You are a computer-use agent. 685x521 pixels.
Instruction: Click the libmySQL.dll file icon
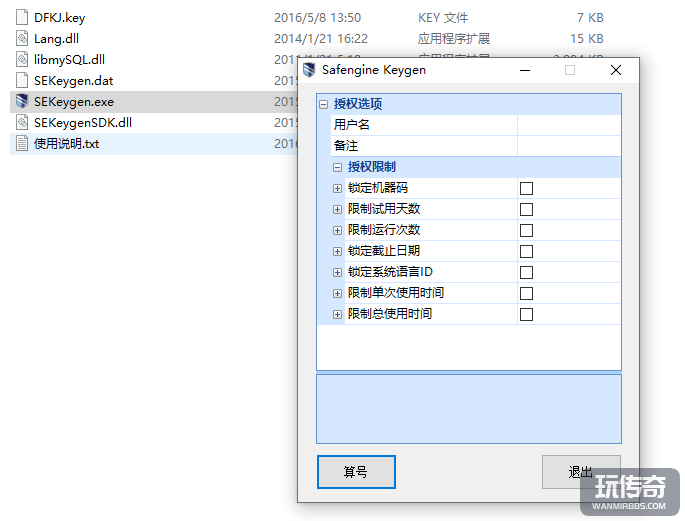(x=22, y=59)
